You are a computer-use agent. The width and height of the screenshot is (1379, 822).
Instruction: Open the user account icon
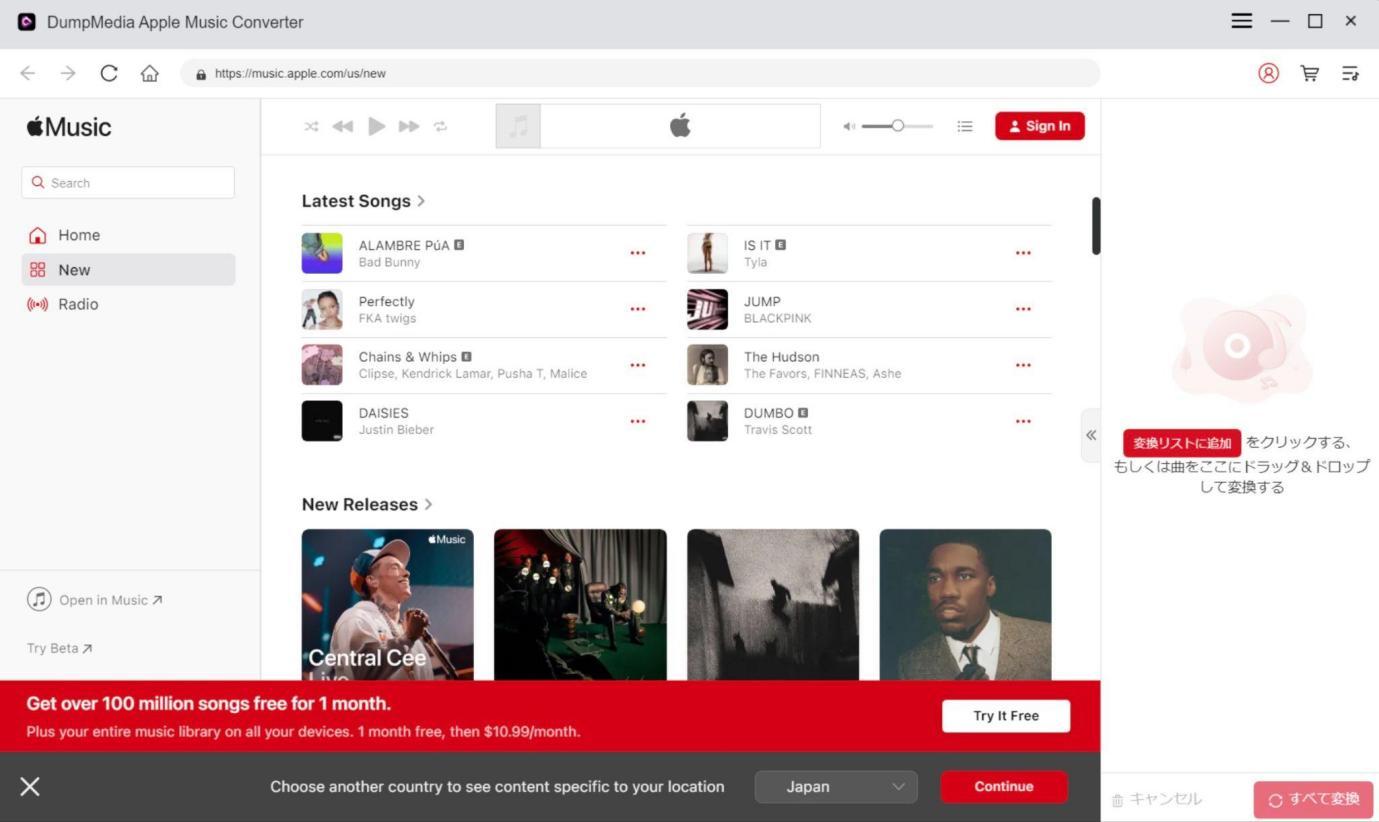pos(1268,73)
